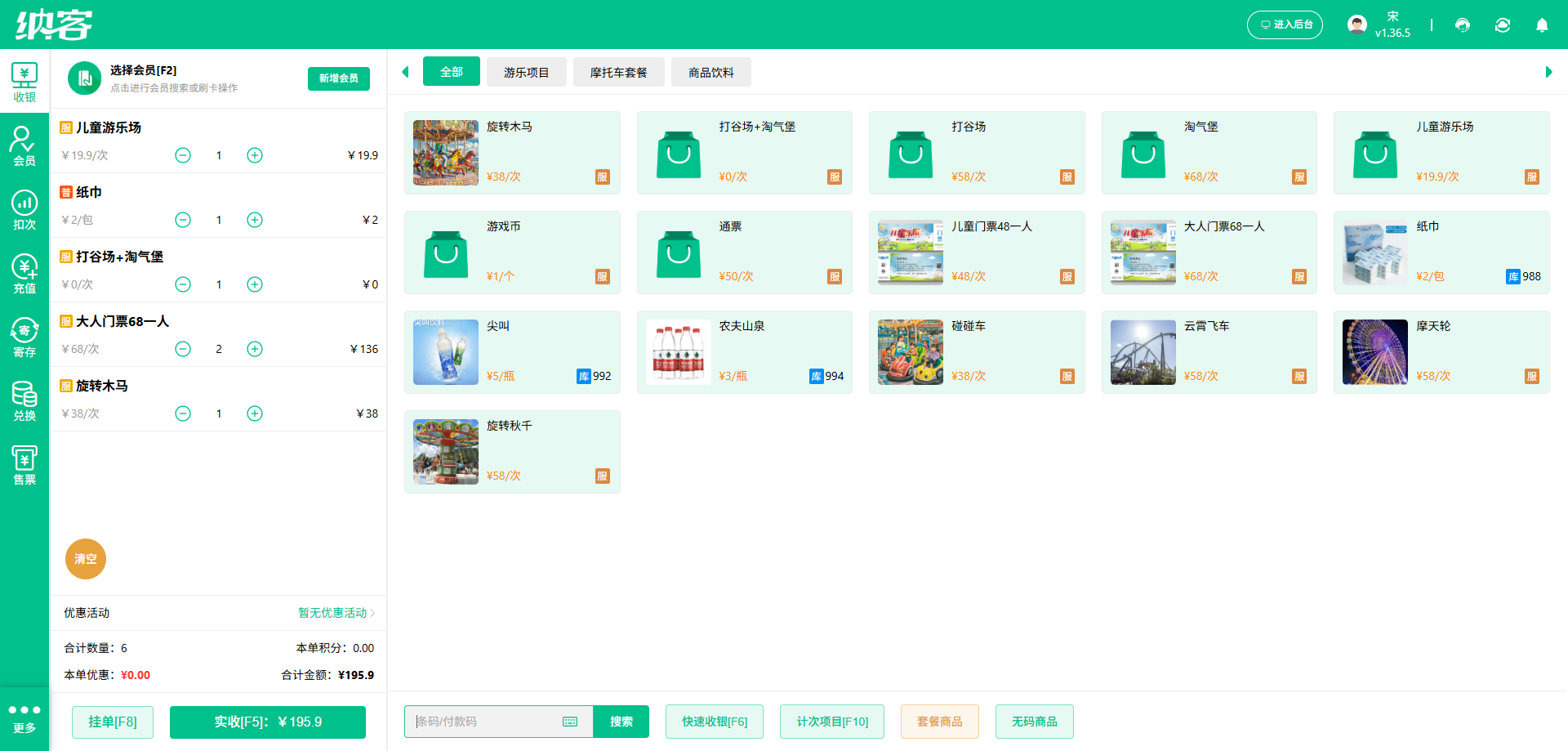The image size is (1568, 751).
Task: Switch to the 摩托车套餐 tab
Action: click(x=618, y=72)
